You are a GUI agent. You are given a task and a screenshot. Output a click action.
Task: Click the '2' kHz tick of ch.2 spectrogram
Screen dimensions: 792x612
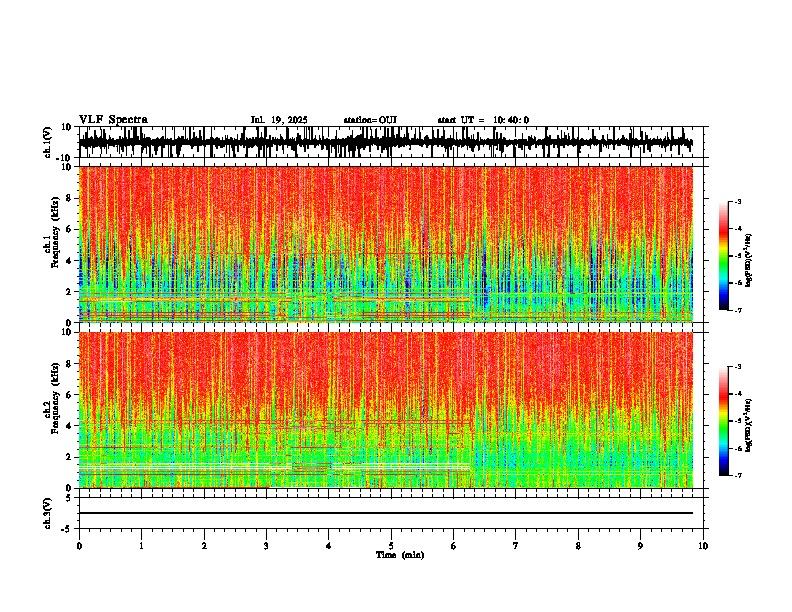70,457
